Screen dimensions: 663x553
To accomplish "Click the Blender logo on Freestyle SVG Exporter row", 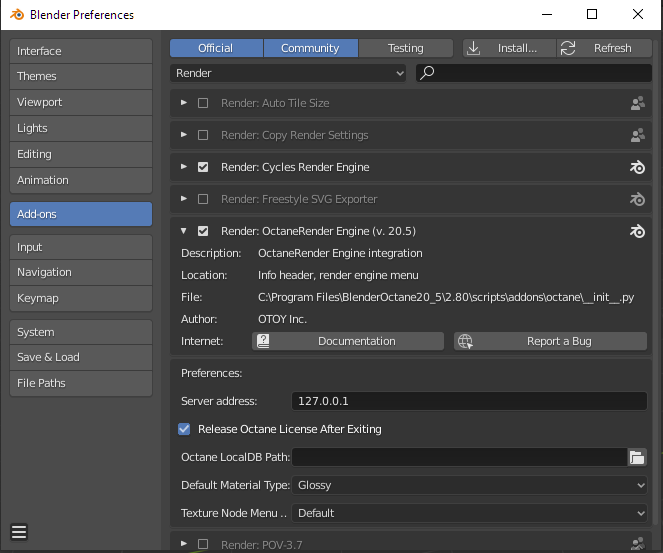I will coord(637,199).
